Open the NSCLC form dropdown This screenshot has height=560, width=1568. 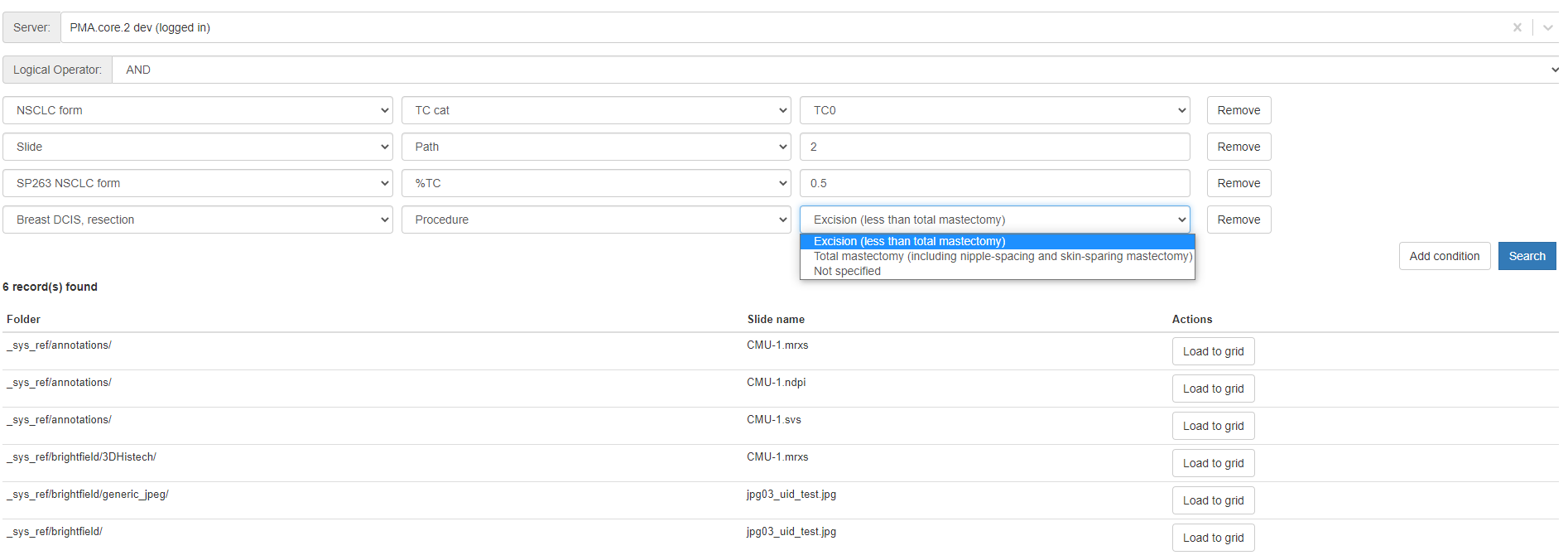pos(198,110)
